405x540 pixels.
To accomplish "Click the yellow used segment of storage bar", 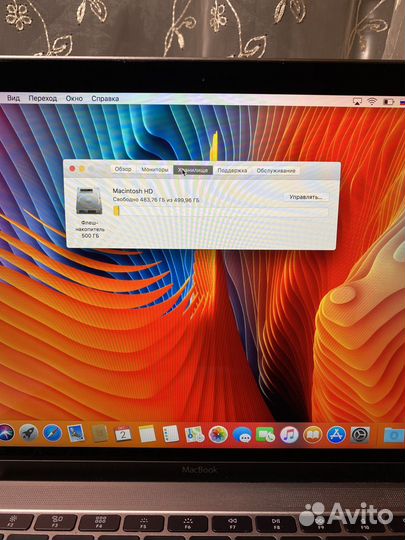I will click(x=116, y=211).
